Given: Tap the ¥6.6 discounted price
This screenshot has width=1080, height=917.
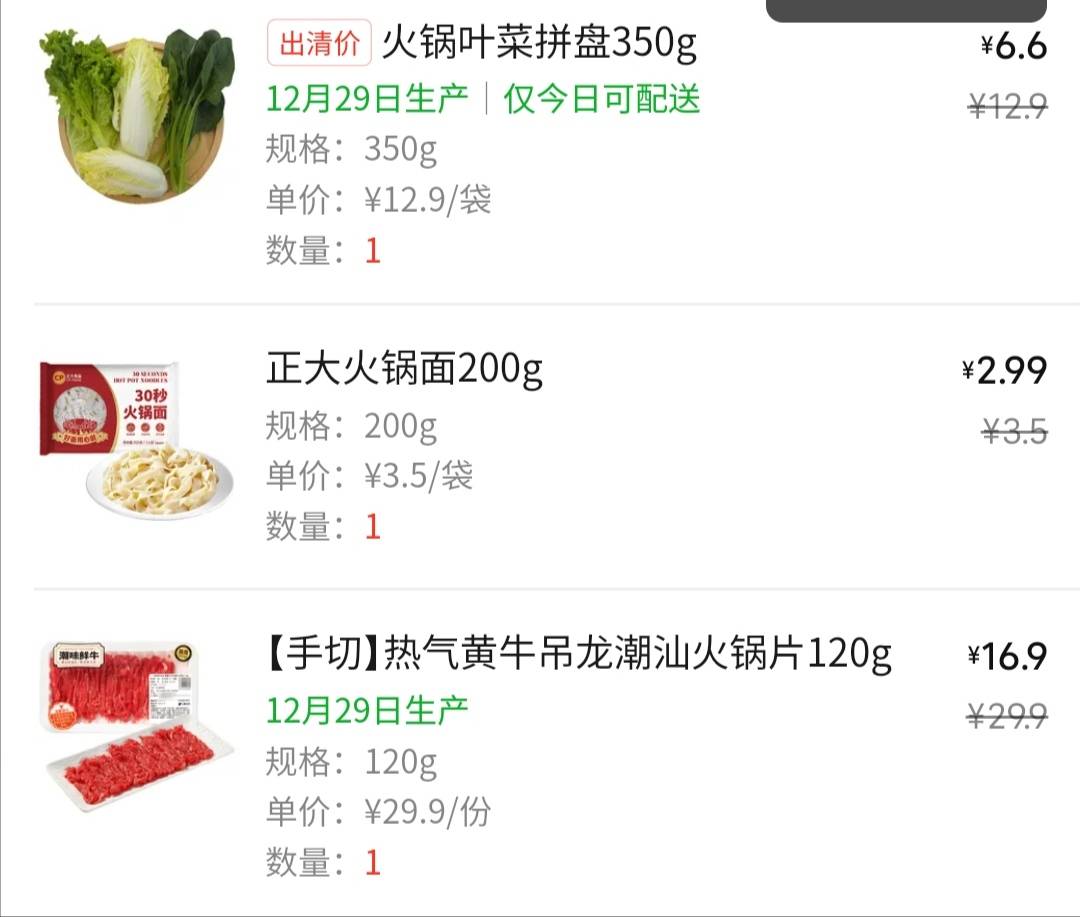Looking at the screenshot, I should point(1014,45).
